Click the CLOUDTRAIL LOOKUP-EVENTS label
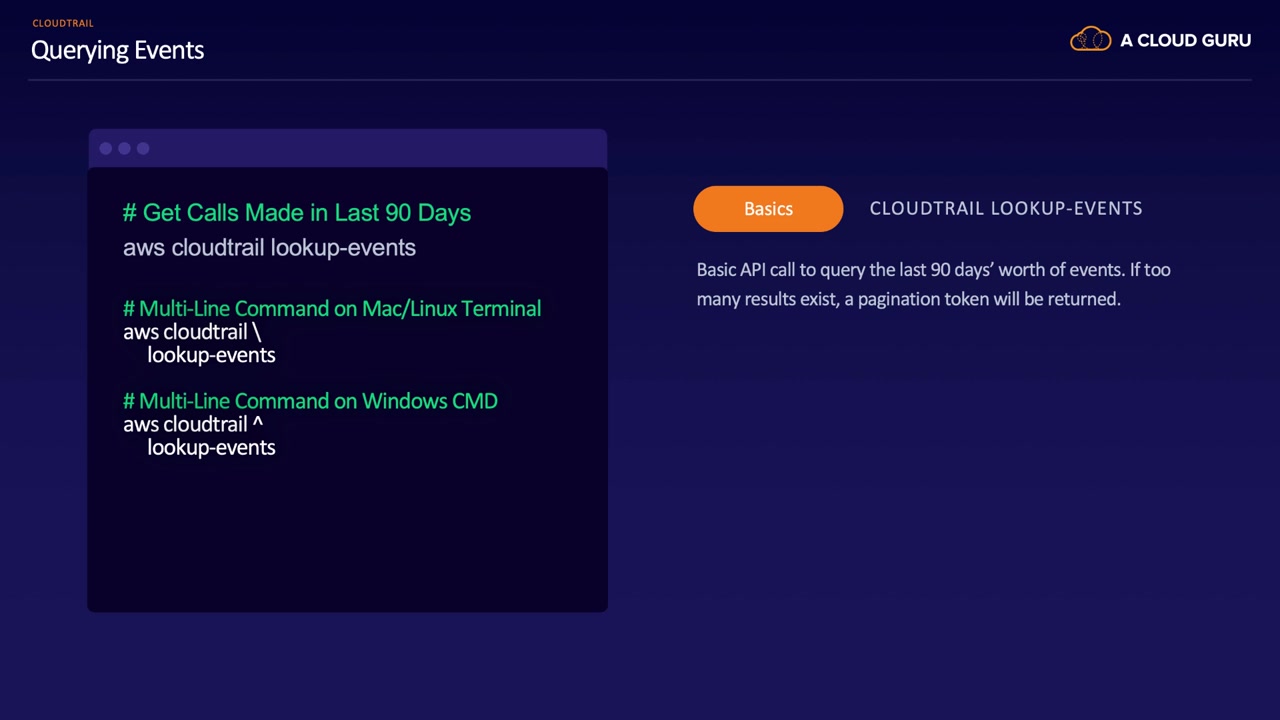Image resolution: width=1280 pixels, height=720 pixels. (x=1006, y=208)
